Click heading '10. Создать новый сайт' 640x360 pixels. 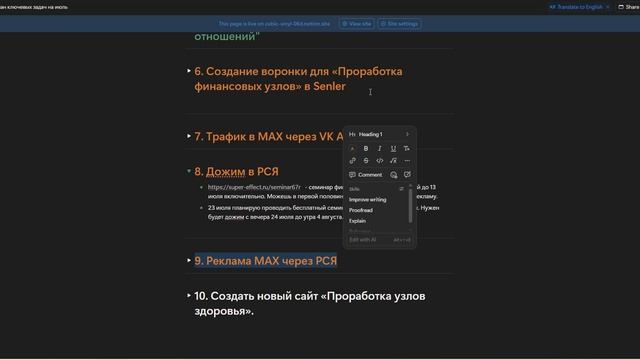pos(310,303)
